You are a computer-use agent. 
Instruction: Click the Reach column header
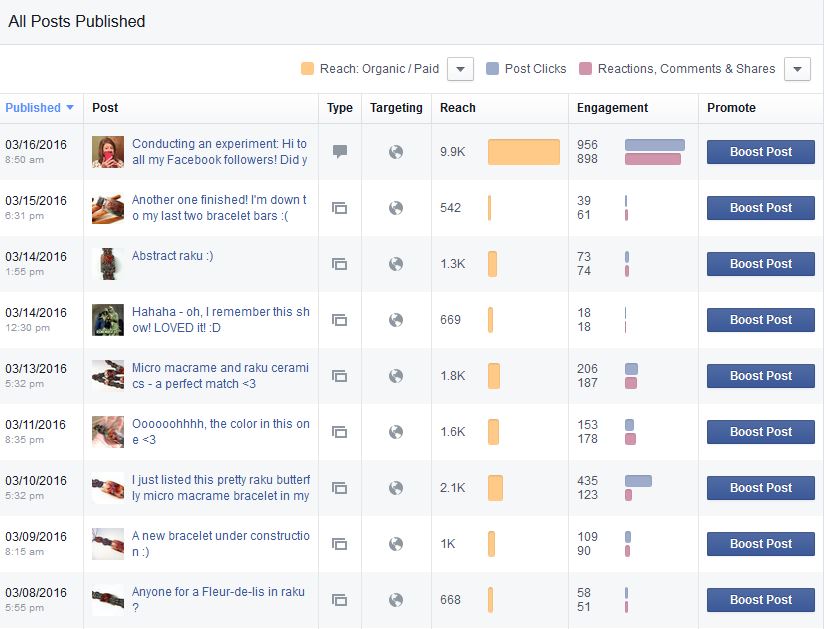[x=458, y=108]
